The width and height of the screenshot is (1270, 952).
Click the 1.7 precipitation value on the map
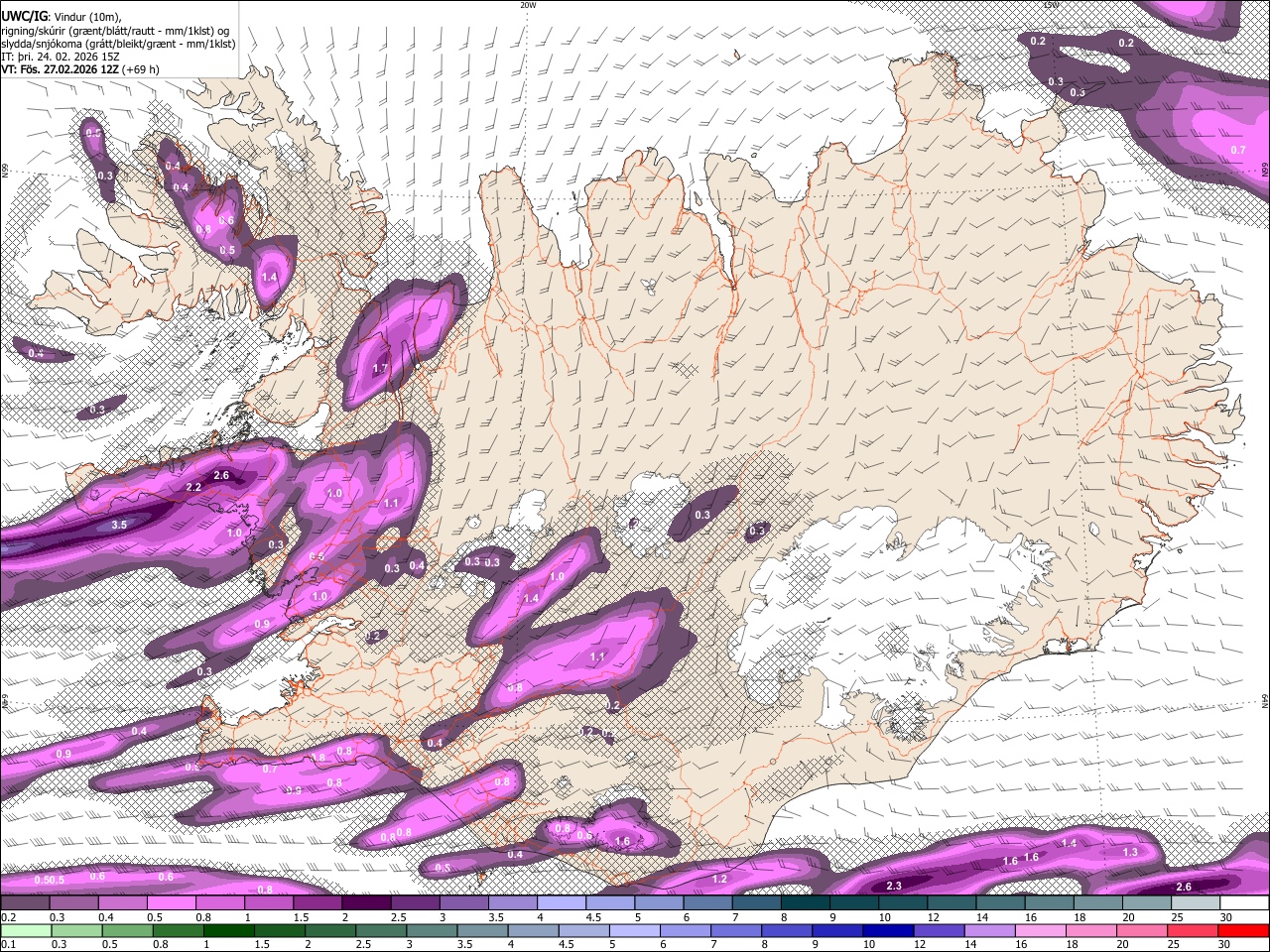tap(380, 369)
